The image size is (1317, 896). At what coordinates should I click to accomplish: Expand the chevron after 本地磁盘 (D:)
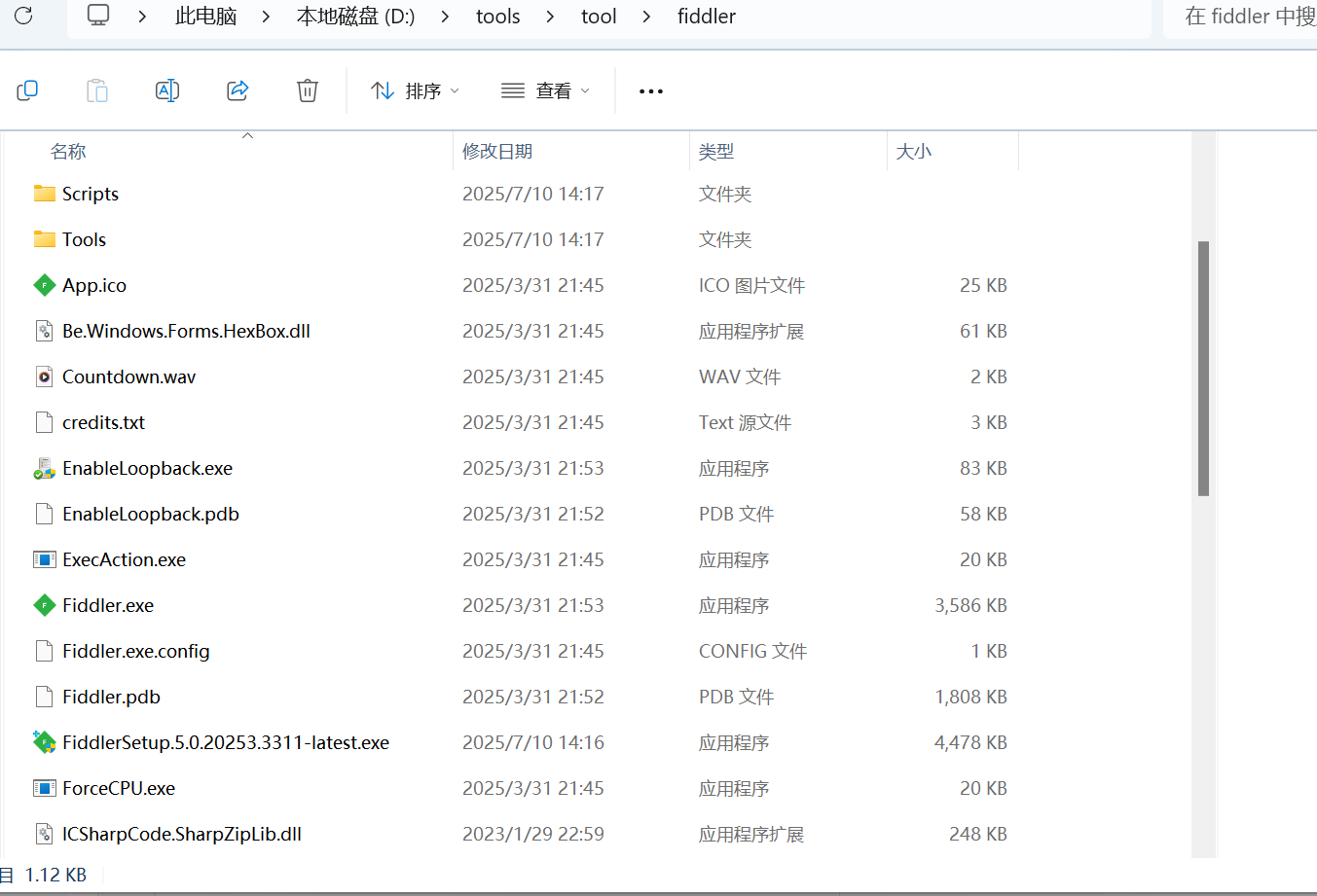[445, 17]
